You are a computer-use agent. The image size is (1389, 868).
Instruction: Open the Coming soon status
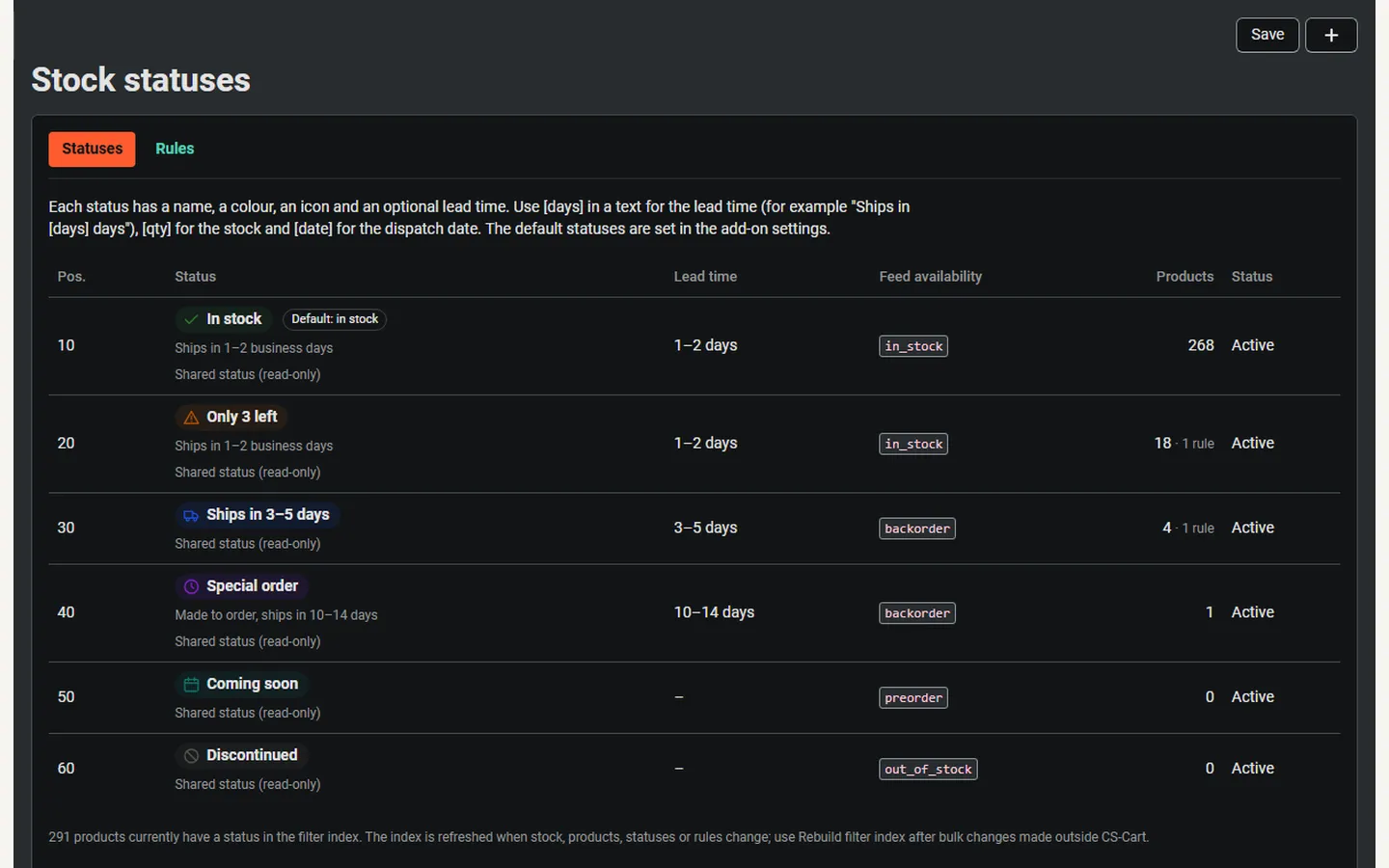pos(252,684)
